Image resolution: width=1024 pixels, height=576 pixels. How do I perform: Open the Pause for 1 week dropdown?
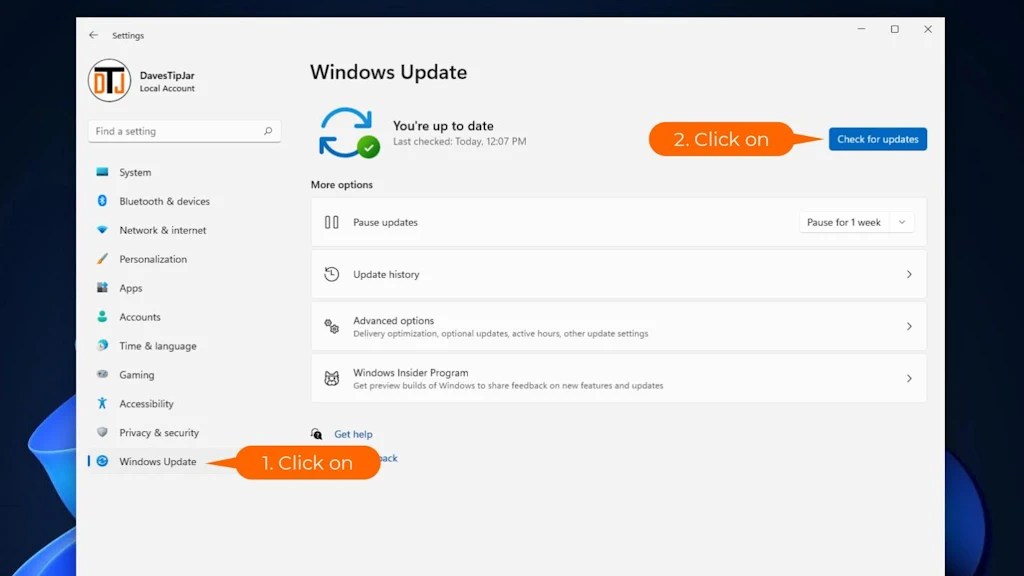click(x=856, y=222)
